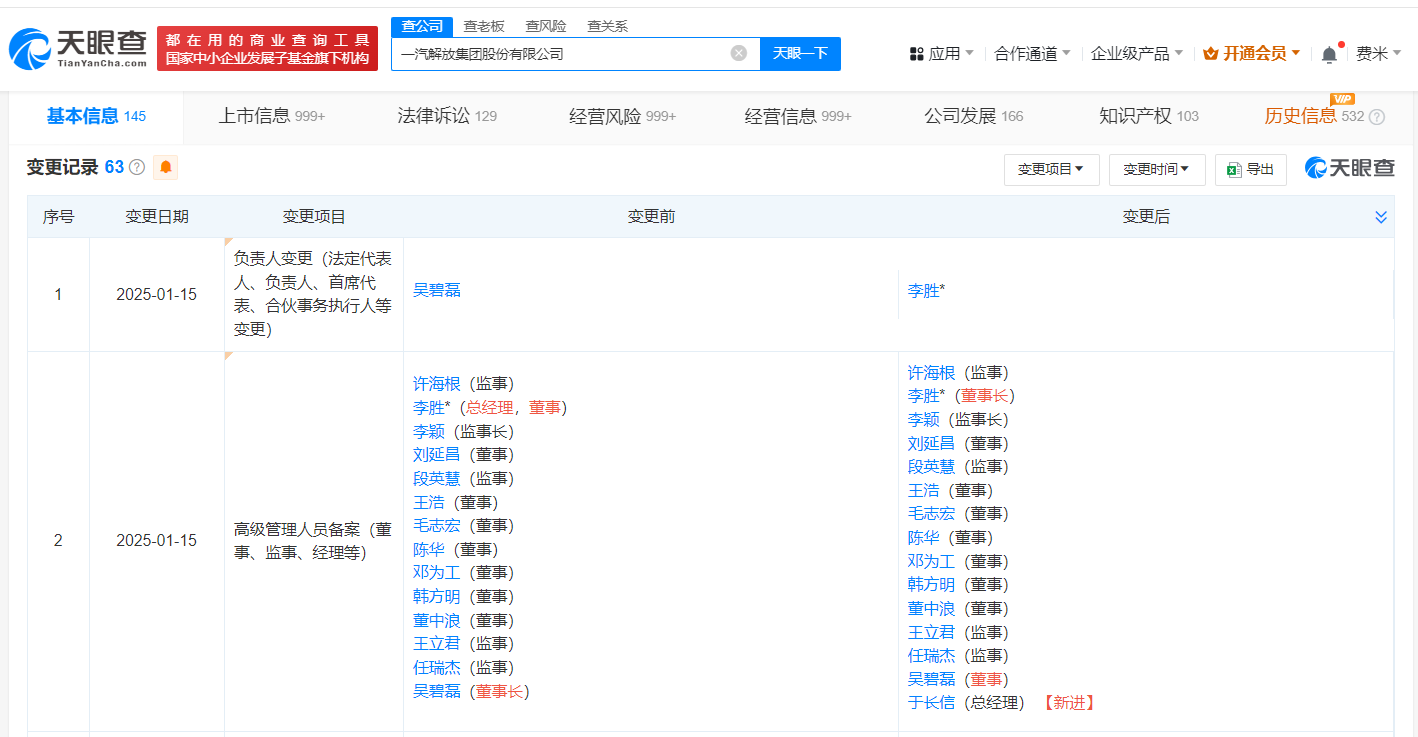The width and height of the screenshot is (1418, 737).
Task: Switch to 查公司 search tab
Action: tap(421, 26)
